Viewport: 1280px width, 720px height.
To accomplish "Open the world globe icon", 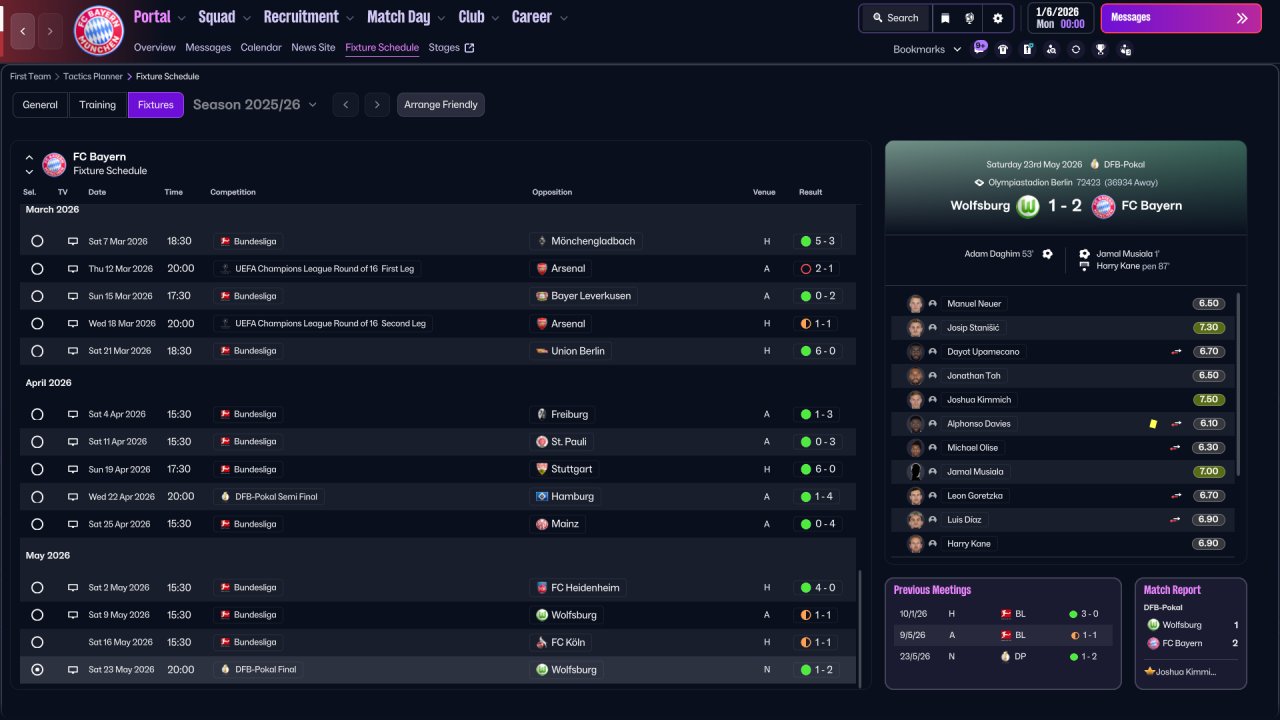I will (x=970, y=18).
